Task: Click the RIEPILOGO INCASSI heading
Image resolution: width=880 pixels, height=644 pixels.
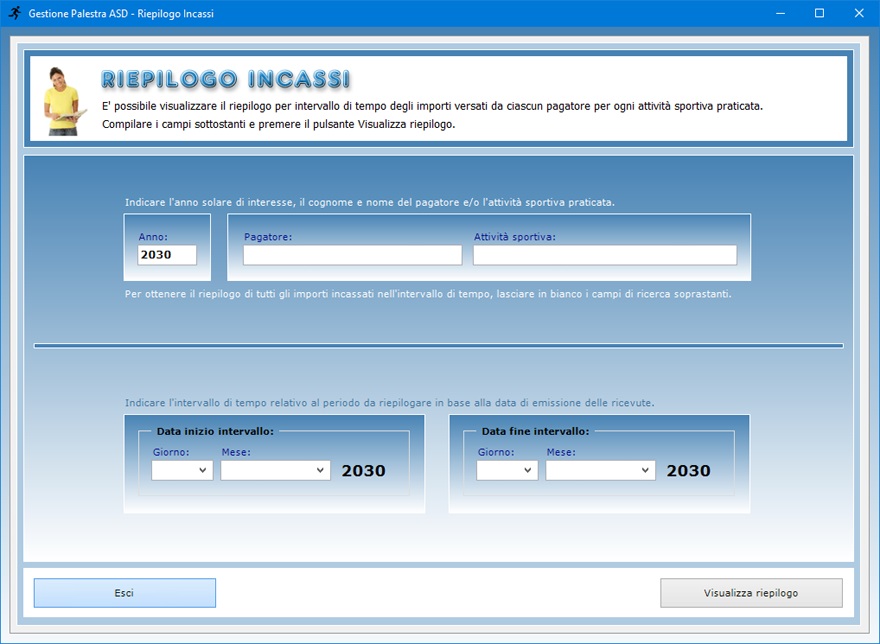Action: (x=226, y=79)
